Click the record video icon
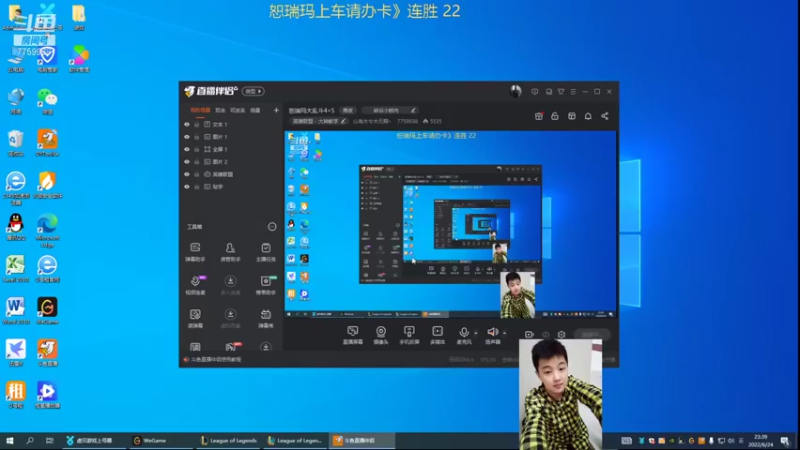Image resolution: width=800 pixels, height=450 pixels. [529, 335]
